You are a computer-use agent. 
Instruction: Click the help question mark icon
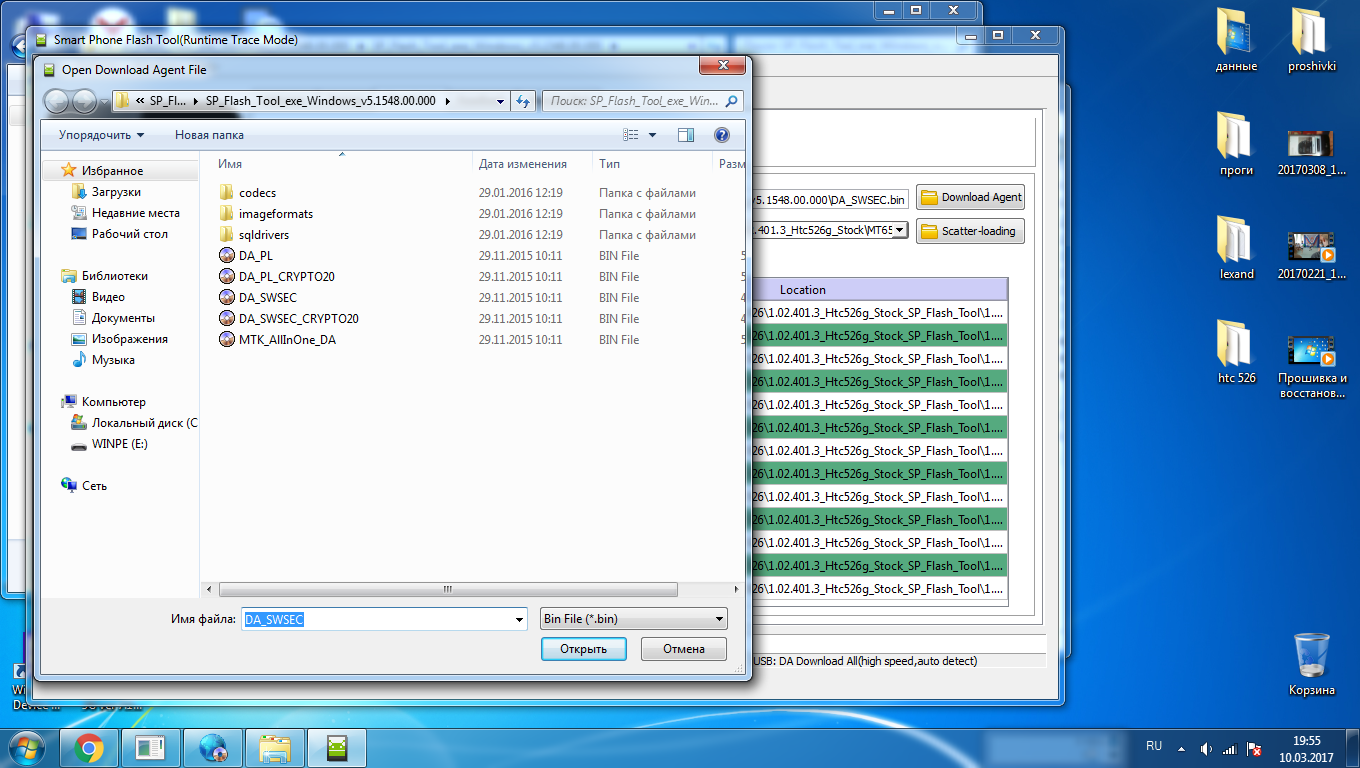721,135
